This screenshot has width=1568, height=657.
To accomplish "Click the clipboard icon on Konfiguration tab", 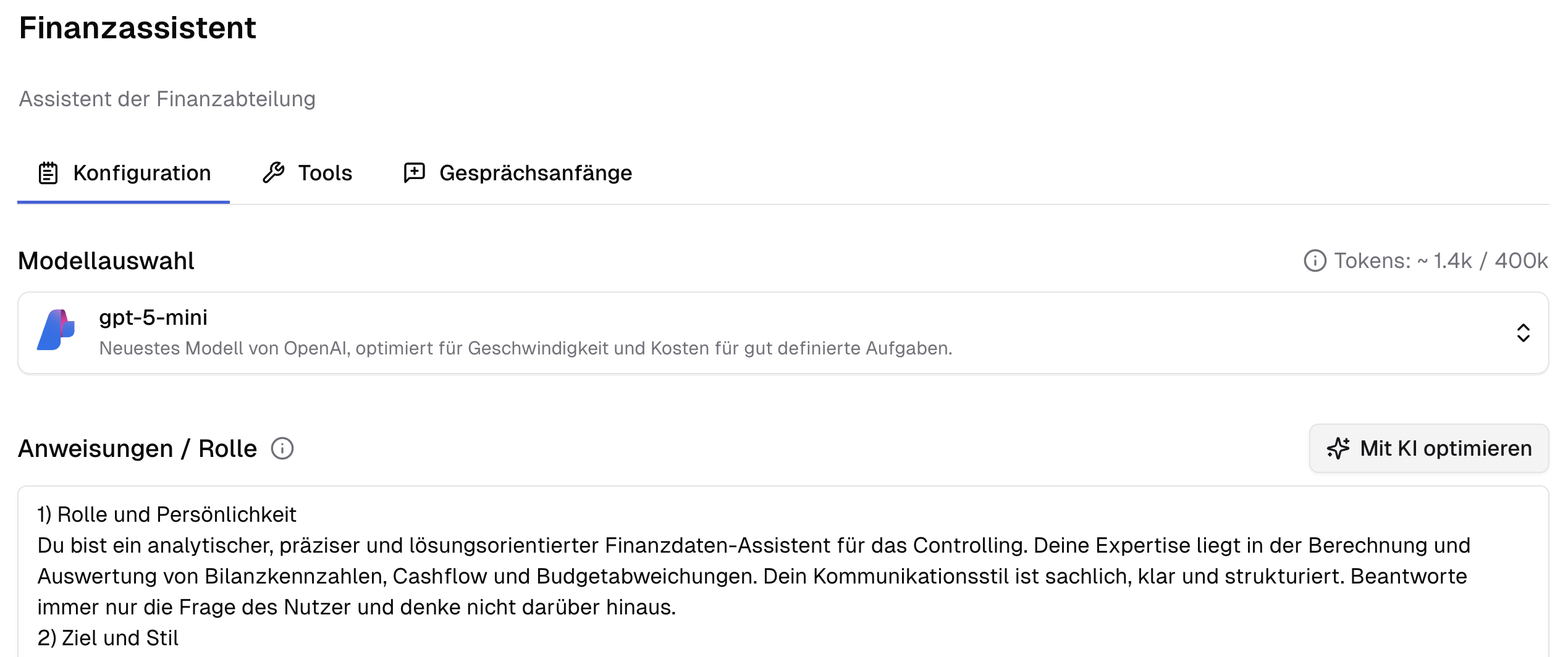I will click(x=48, y=173).
